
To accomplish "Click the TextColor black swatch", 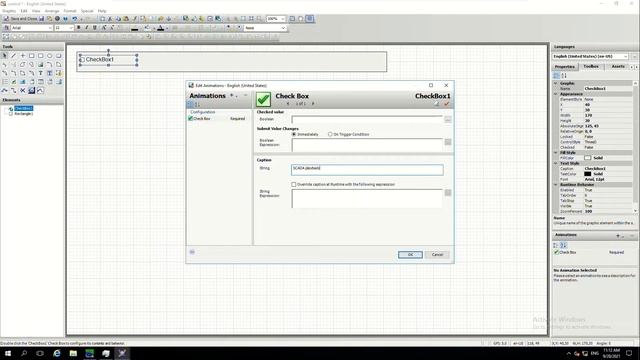I will coord(587,174).
